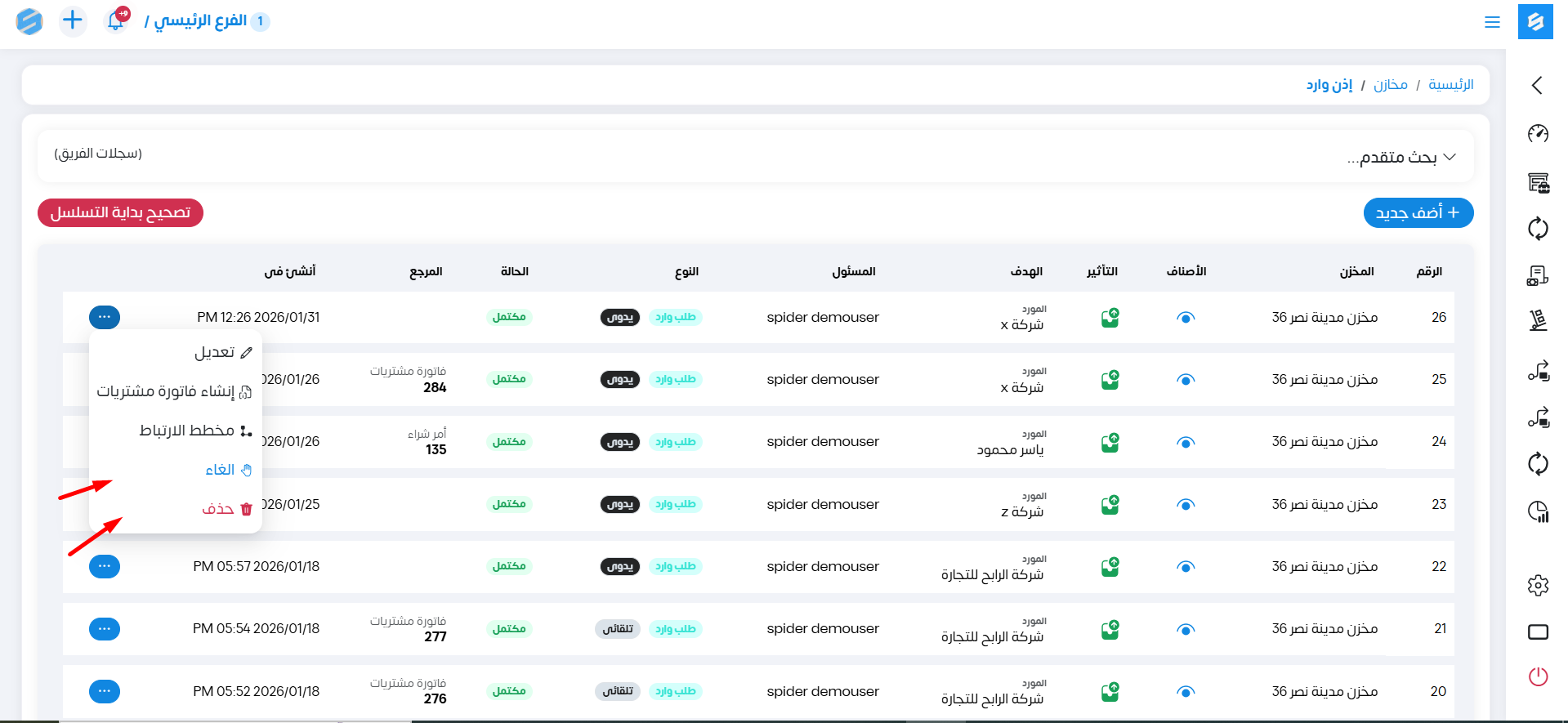This screenshot has width=1568, height=723.
Task: Click the green effect icon for row 26
Action: coord(1110,318)
